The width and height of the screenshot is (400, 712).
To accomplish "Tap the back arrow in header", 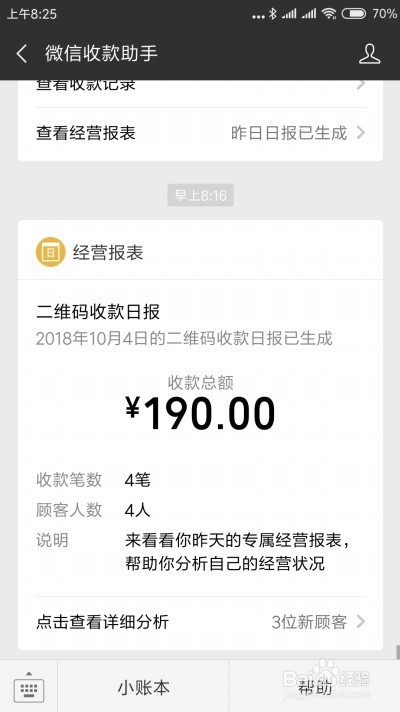I will [22, 54].
